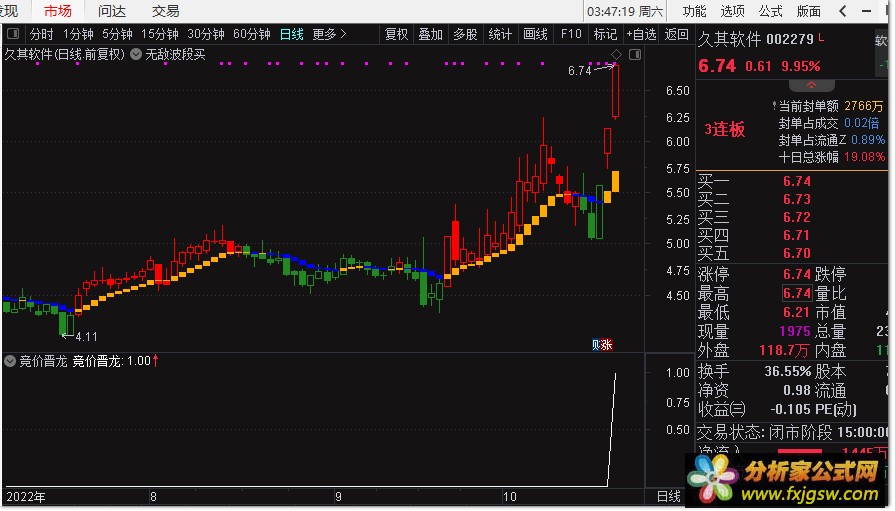Select the 1分钟 period
The height and width of the screenshot is (511, 895).
[78, 34]
